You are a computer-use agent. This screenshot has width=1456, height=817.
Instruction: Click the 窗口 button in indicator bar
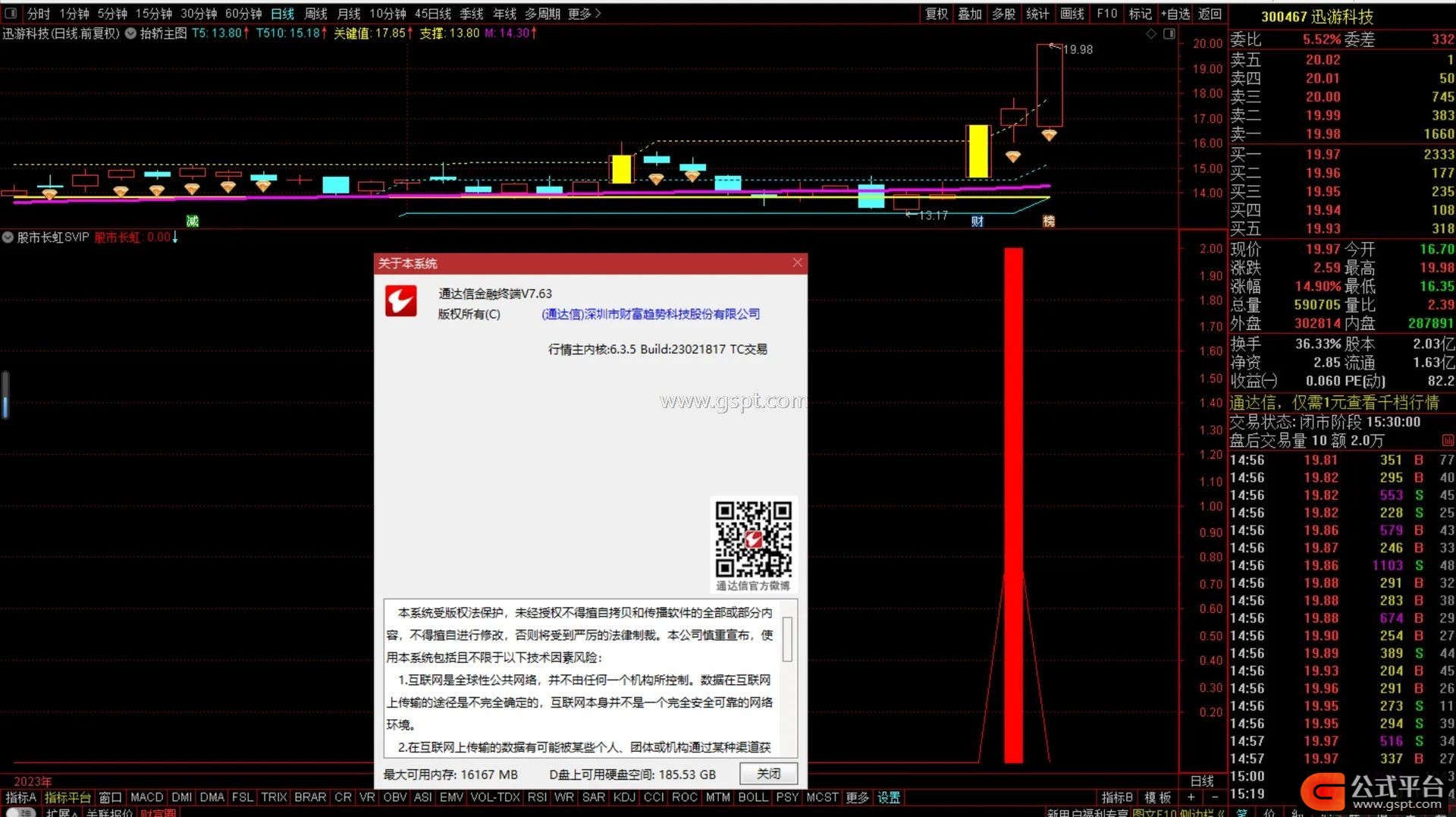tap(111, 797)
